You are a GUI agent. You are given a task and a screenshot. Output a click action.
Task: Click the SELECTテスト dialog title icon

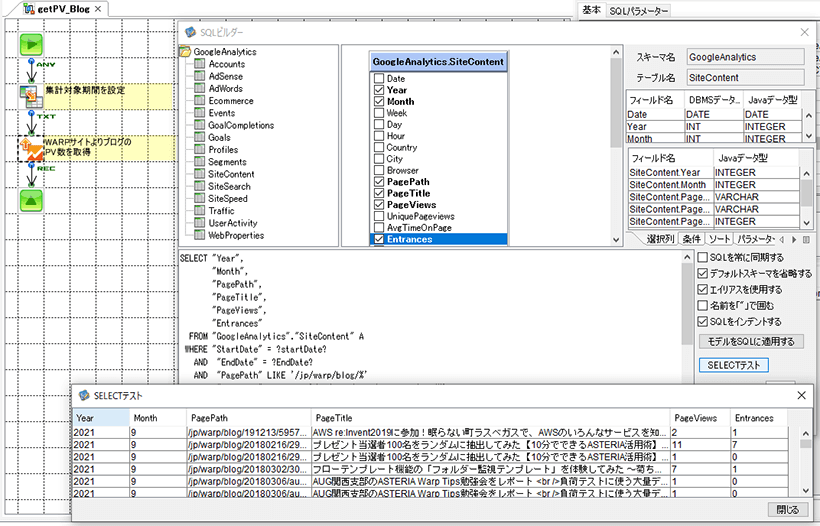[x=84, y=395]
